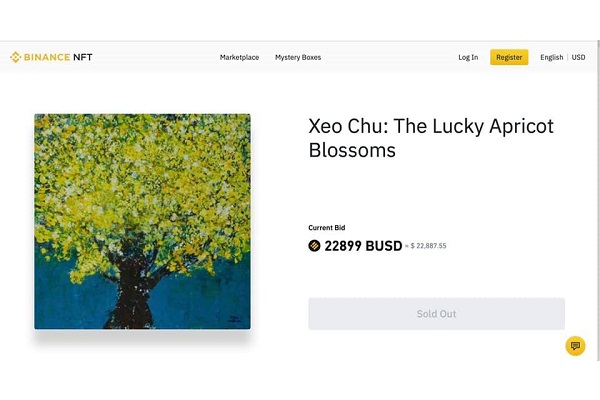Open the English language selector

click(x=551, y=57)
